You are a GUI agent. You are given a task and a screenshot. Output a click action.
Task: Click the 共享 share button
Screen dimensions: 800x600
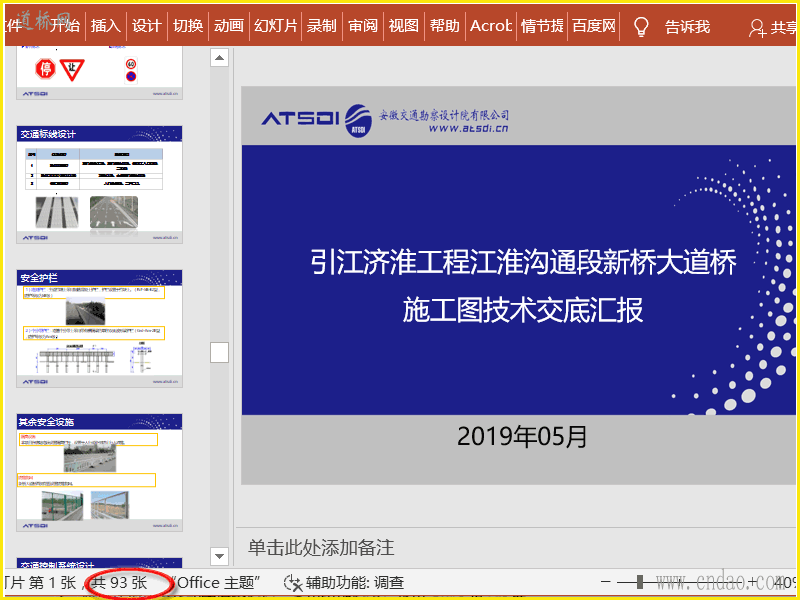(773, 28)
